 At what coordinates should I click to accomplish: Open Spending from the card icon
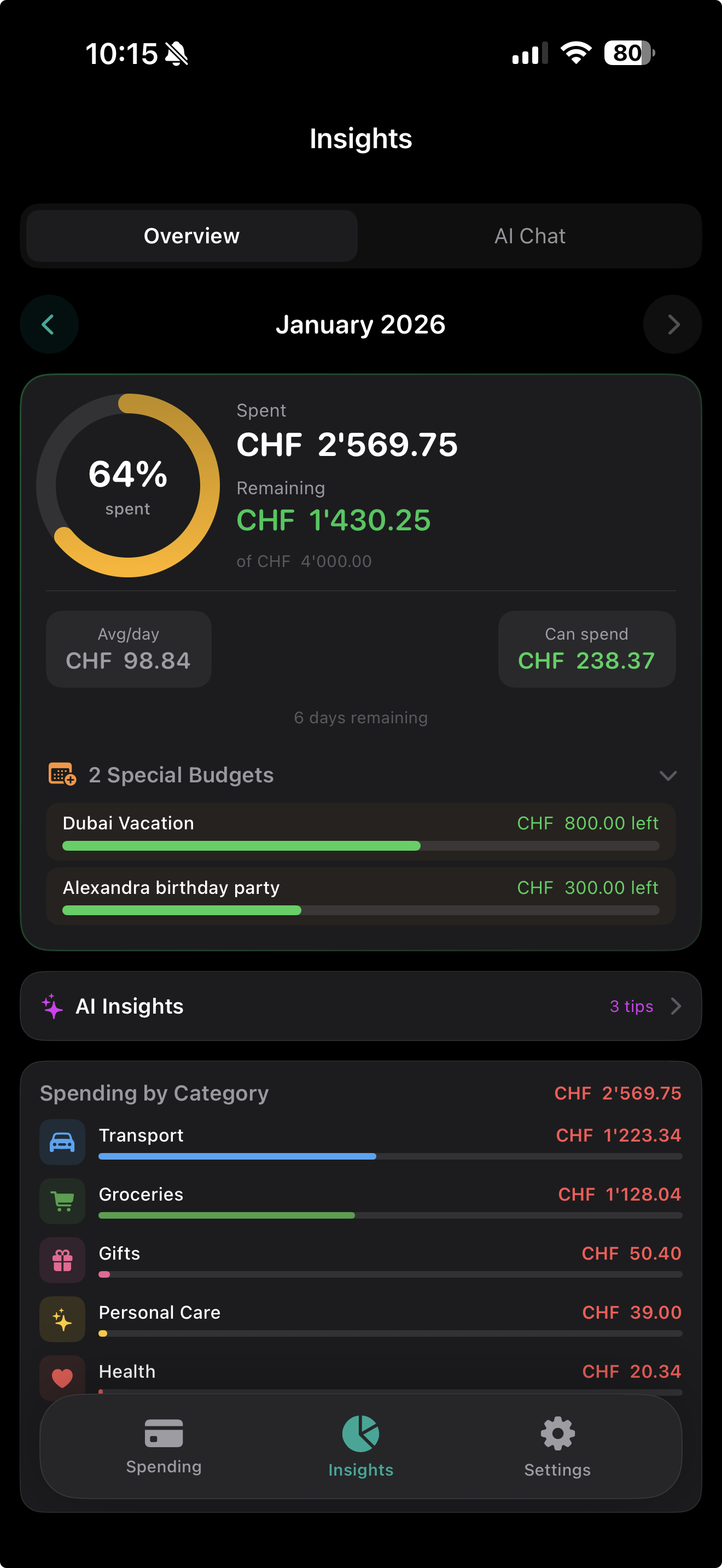tap(164, 1433)
